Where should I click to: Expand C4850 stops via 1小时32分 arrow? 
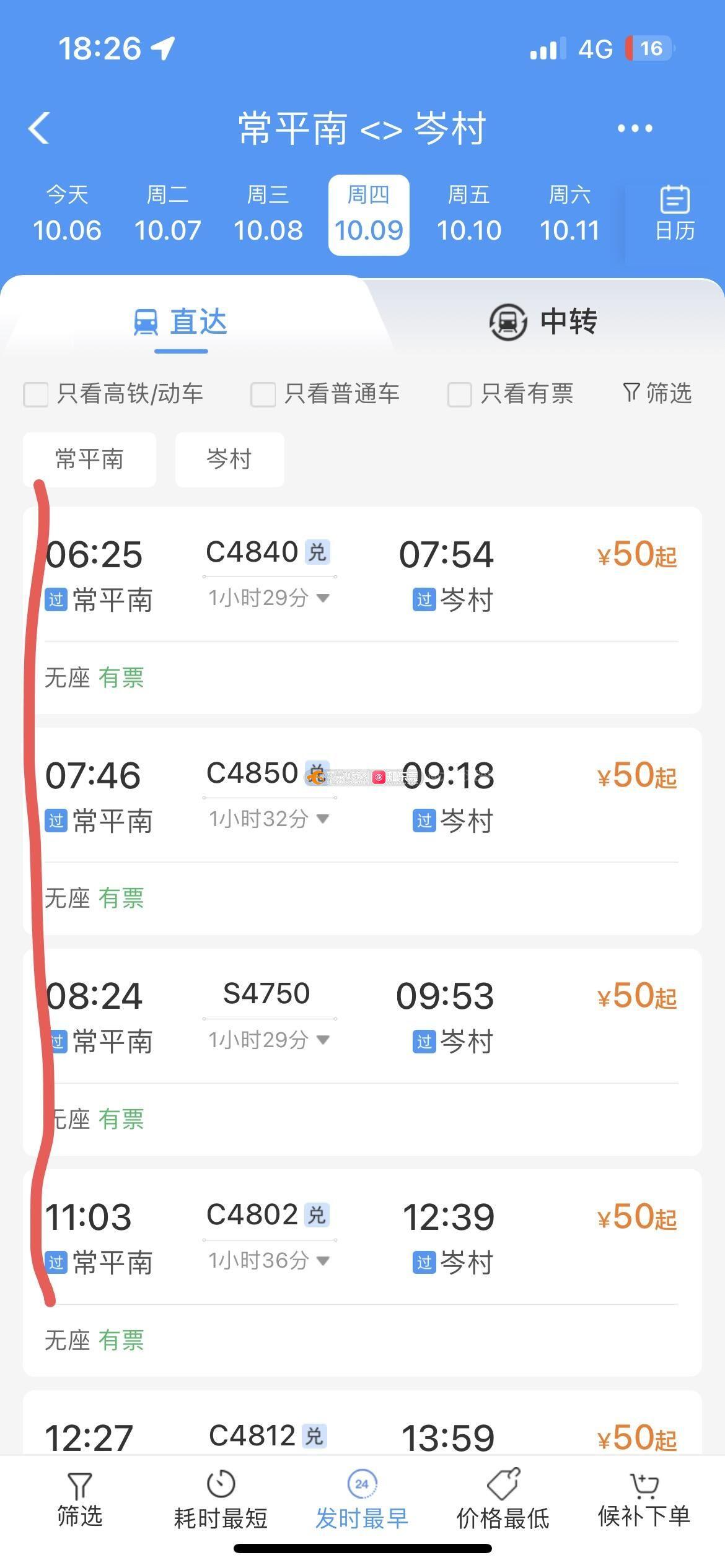(323, 819)
